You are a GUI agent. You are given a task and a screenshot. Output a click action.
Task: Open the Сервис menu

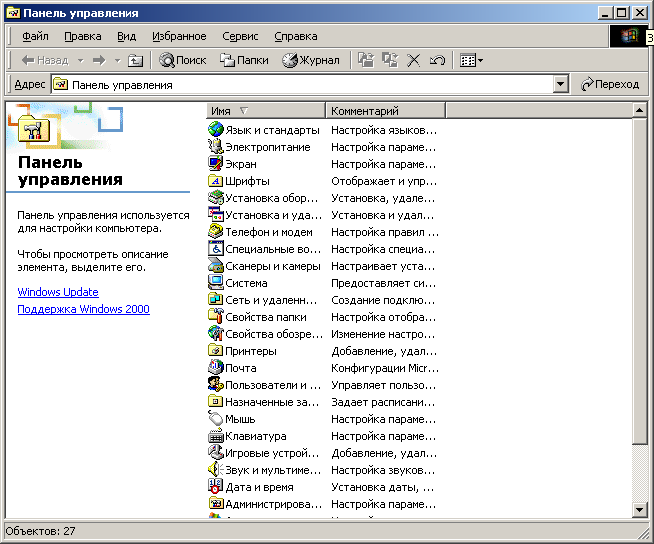[240, 36]
